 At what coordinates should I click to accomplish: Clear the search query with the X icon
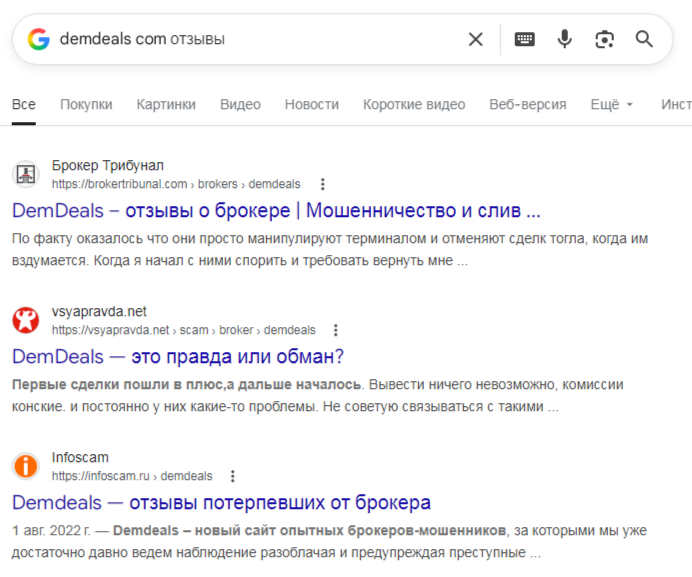coord(475,39)
